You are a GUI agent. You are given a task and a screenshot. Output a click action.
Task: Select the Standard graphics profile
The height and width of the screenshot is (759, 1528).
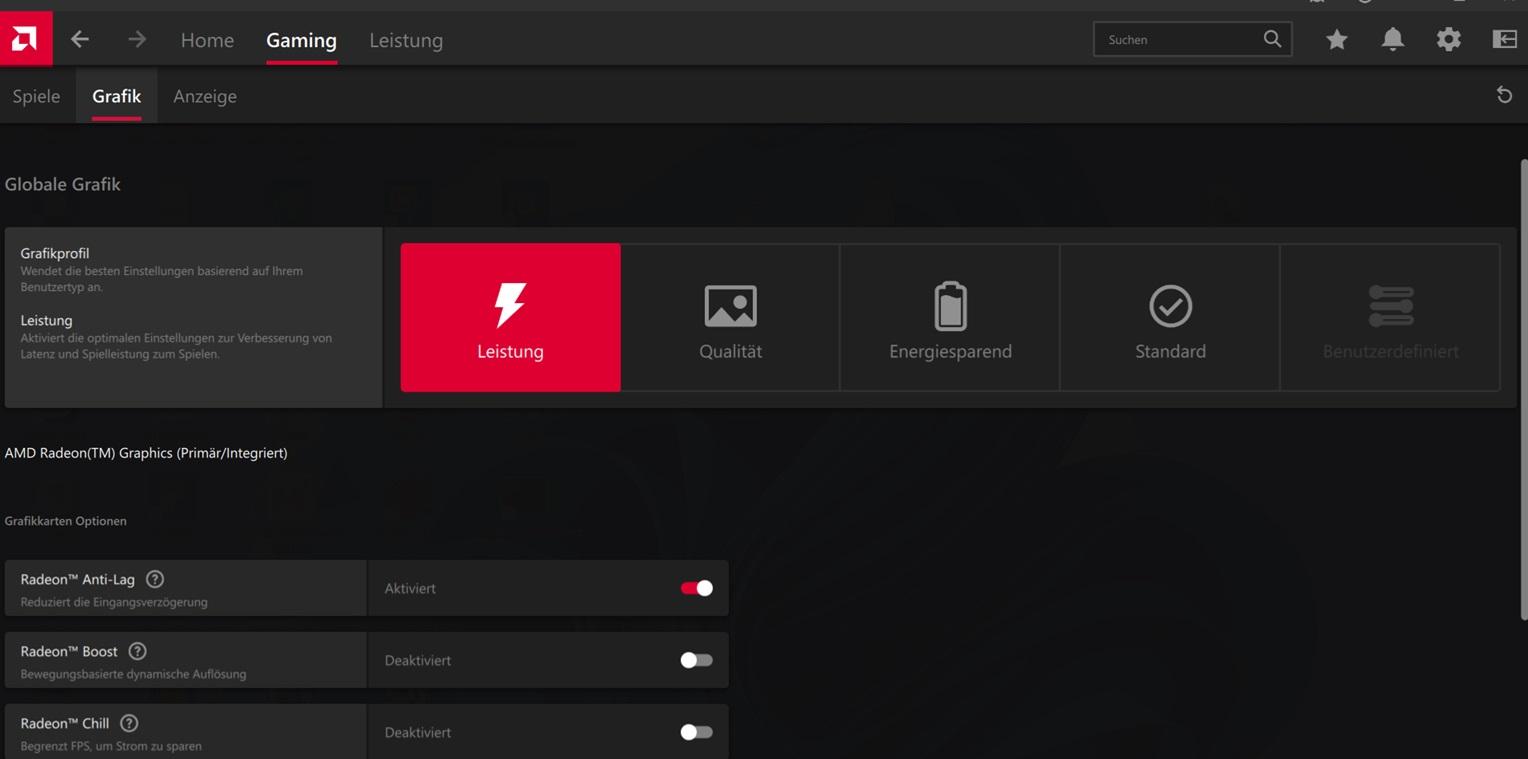coord(1170,318)
